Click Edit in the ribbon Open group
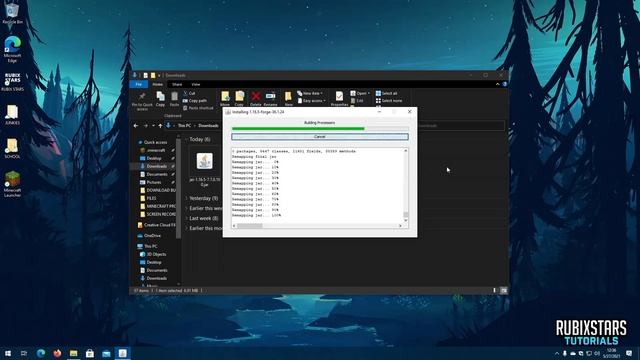 pyautogui.click(x=357, y=101)
